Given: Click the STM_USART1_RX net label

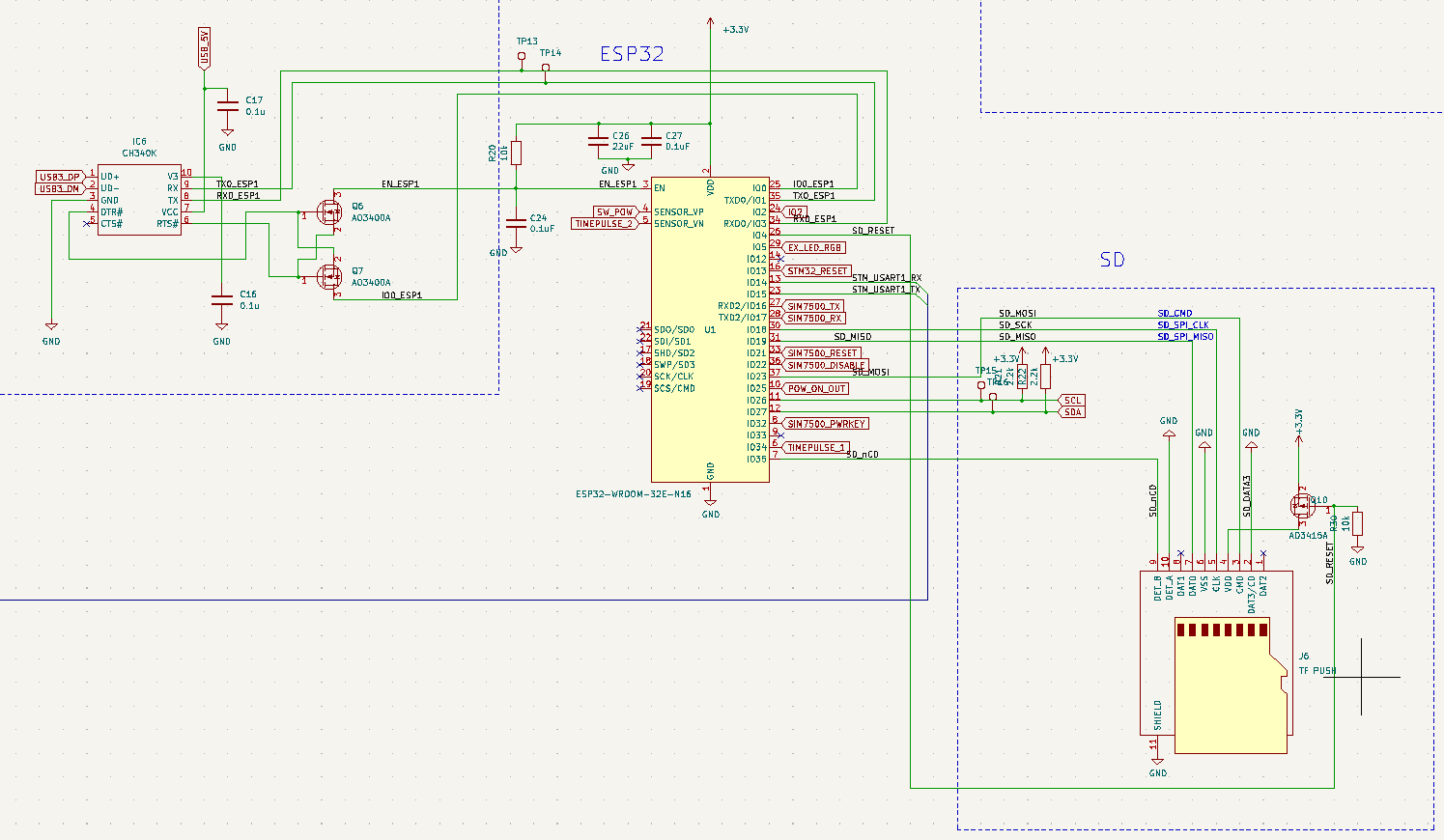Looking at the screenshot, I should click(x=887, y=278).
